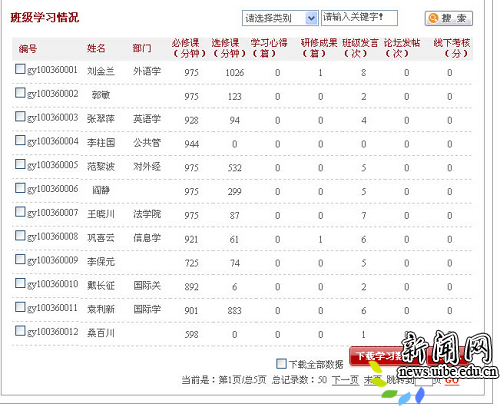The image size is (500, 407).
Task: Open the 请选择类别 category dropdown
Action: [280, 18]
